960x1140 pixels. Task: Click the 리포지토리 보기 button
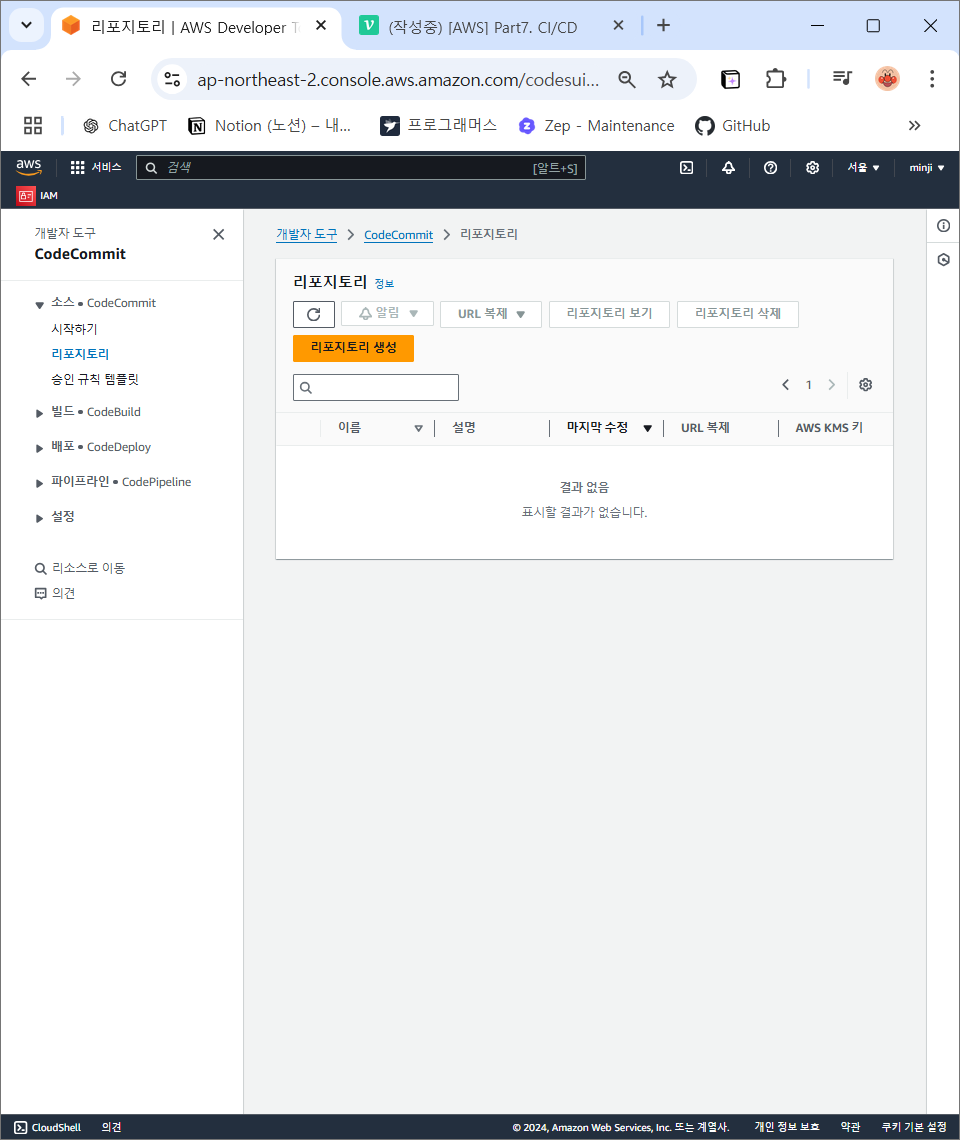(x=609, y=314)
